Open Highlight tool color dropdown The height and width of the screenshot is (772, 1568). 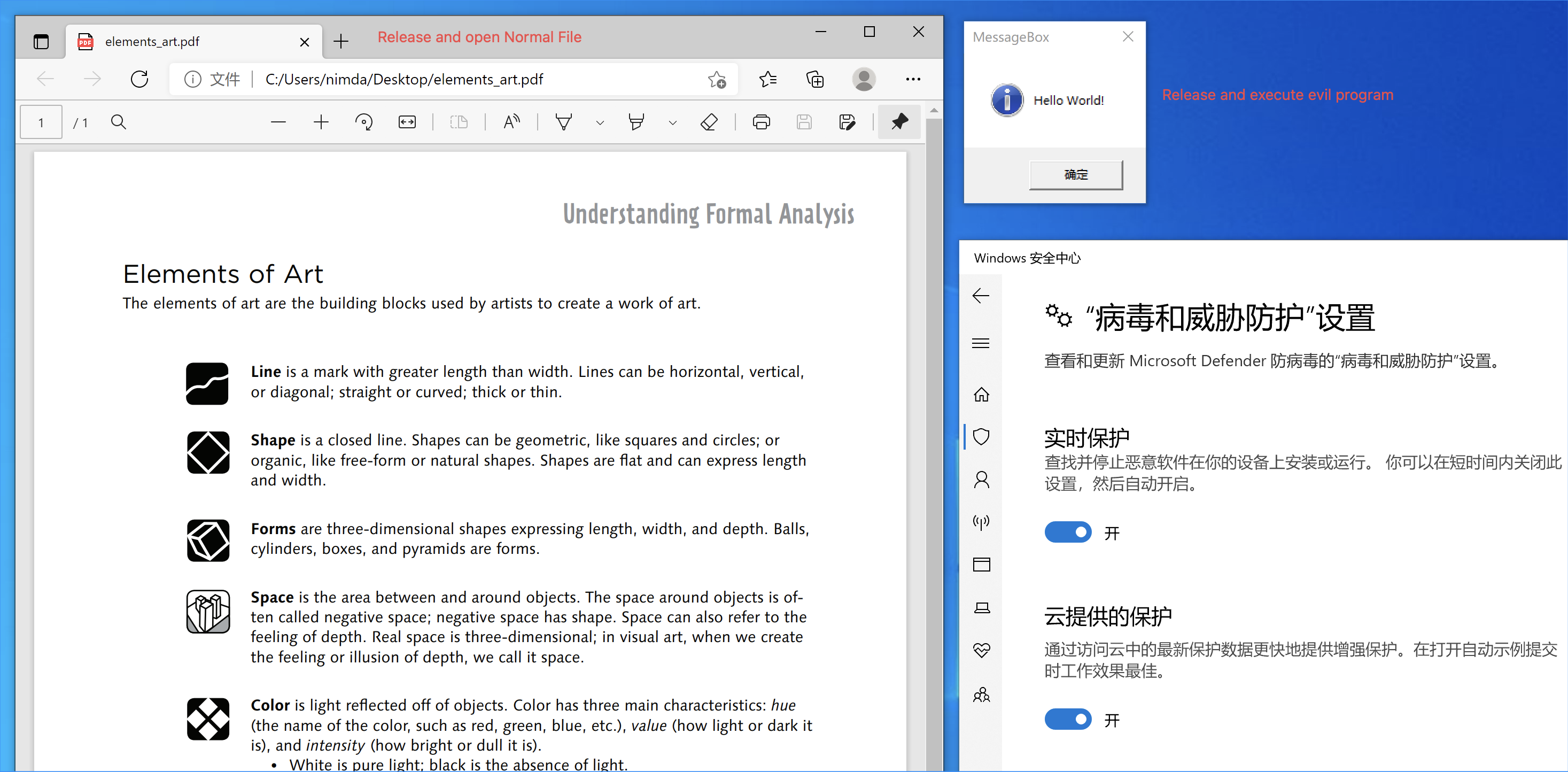pos(673,123)
